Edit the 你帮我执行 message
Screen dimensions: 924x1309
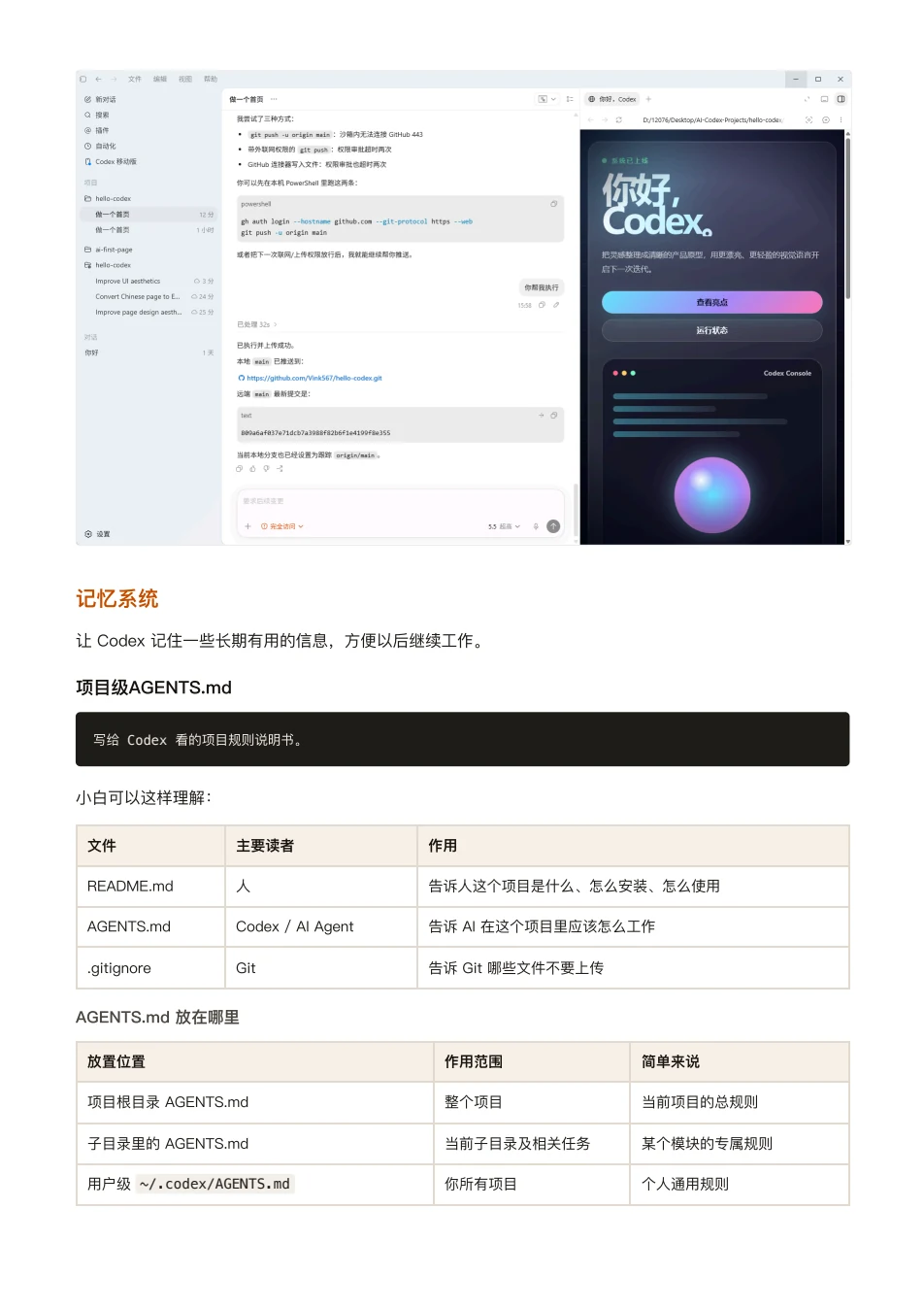(x=556, y=305)
